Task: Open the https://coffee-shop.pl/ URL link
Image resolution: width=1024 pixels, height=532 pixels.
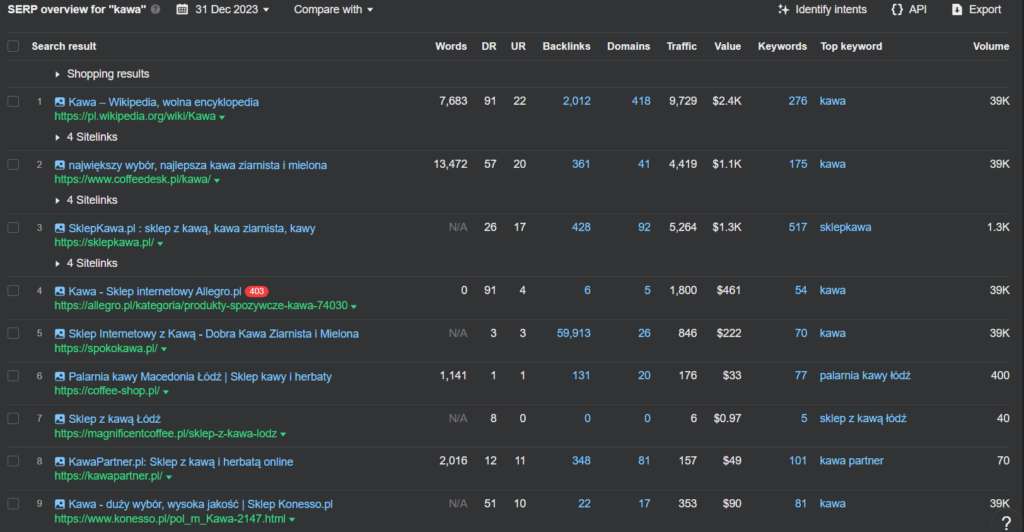Action: point(107,391)
